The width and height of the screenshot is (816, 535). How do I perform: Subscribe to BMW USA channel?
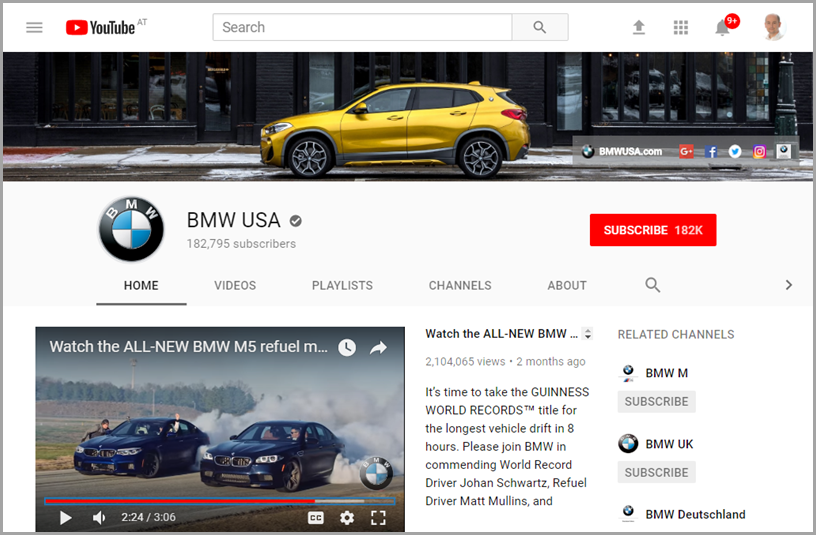653,230
